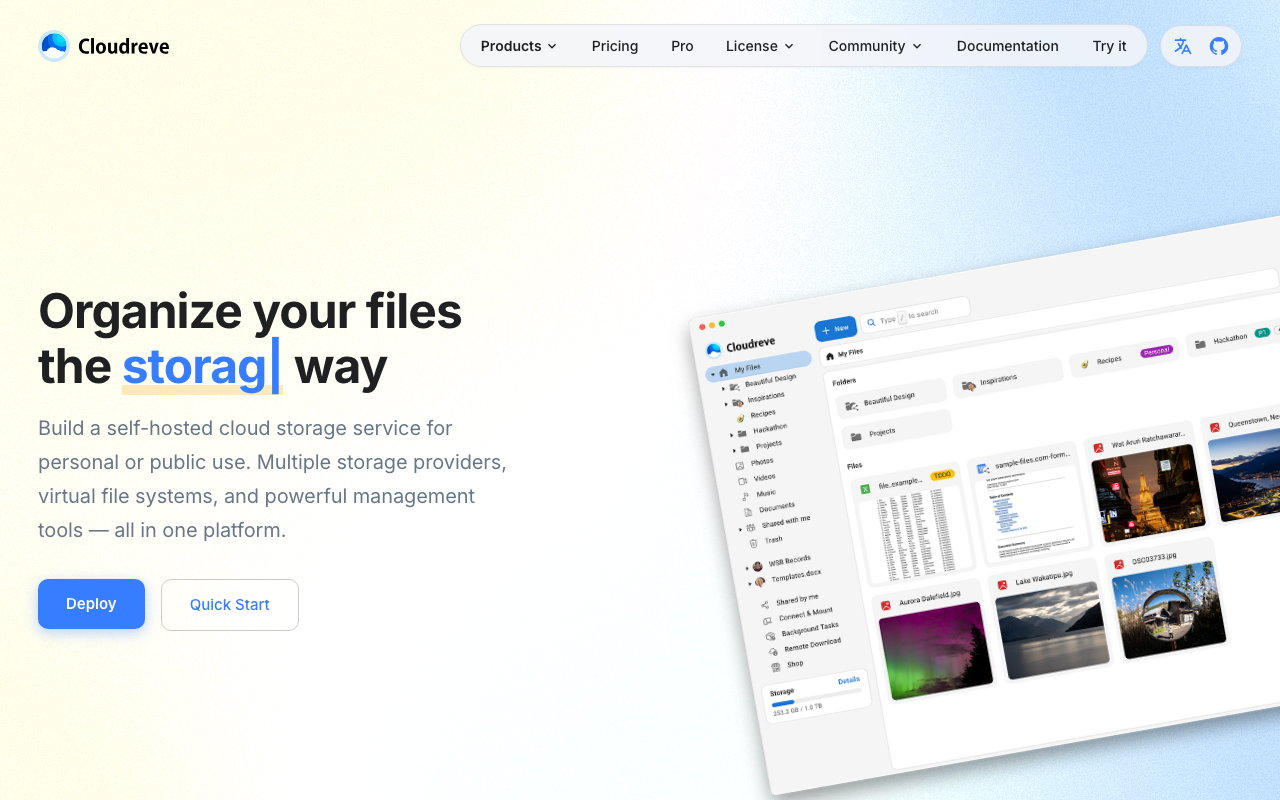Screen dimensions: 1280x800
Task: Click the Personal tag on Recipes folder
Action: pyautogui.click(x=1156, y=351)
